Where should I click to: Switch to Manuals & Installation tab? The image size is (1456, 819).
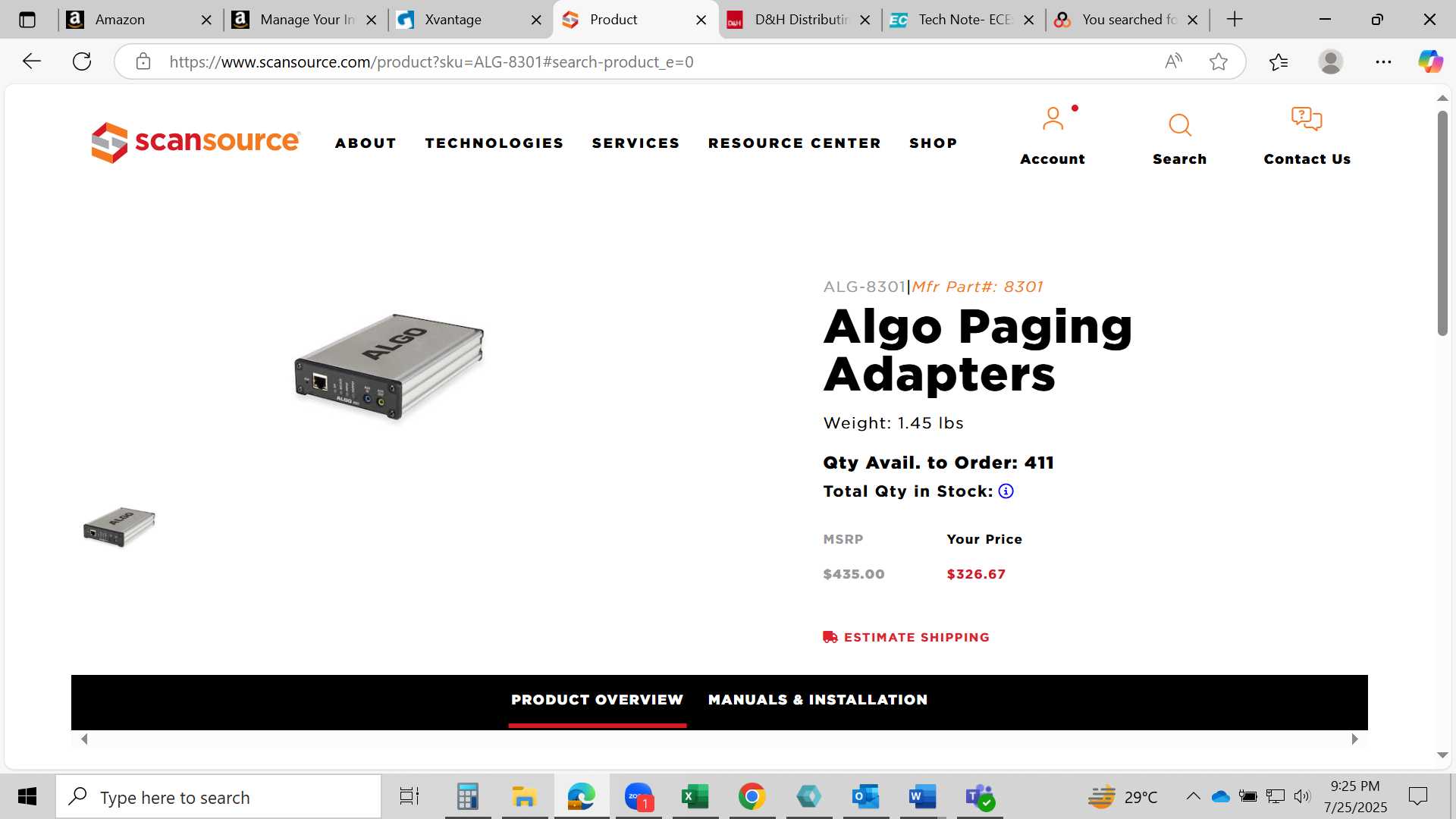pos(817,700)
